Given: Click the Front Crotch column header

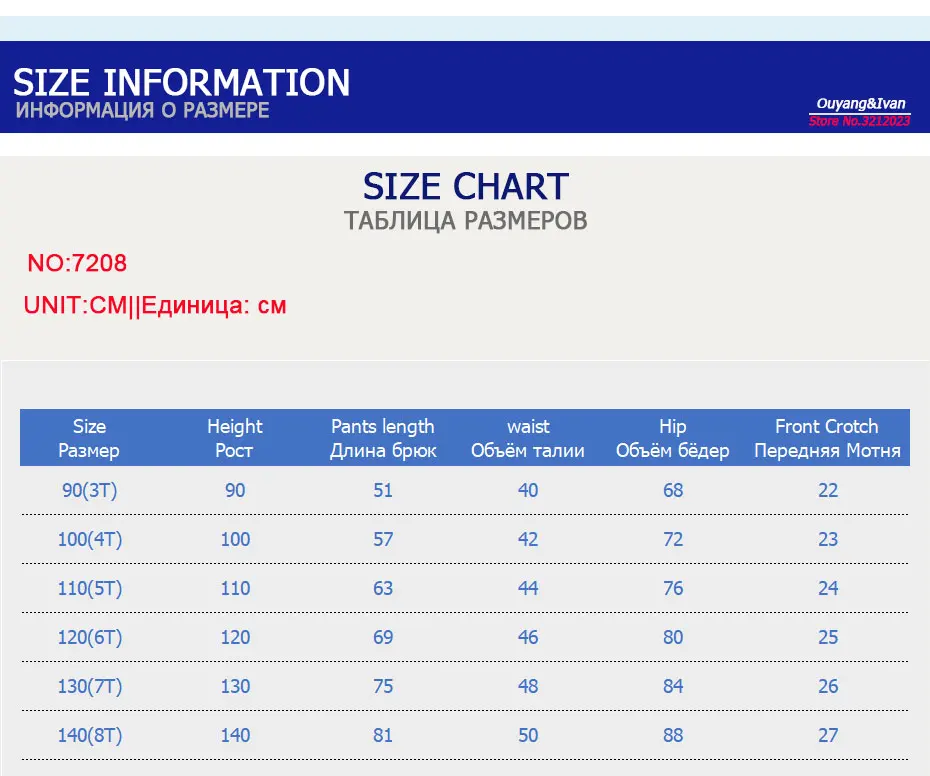Looking at the screenshot, I should pos(827,438).
